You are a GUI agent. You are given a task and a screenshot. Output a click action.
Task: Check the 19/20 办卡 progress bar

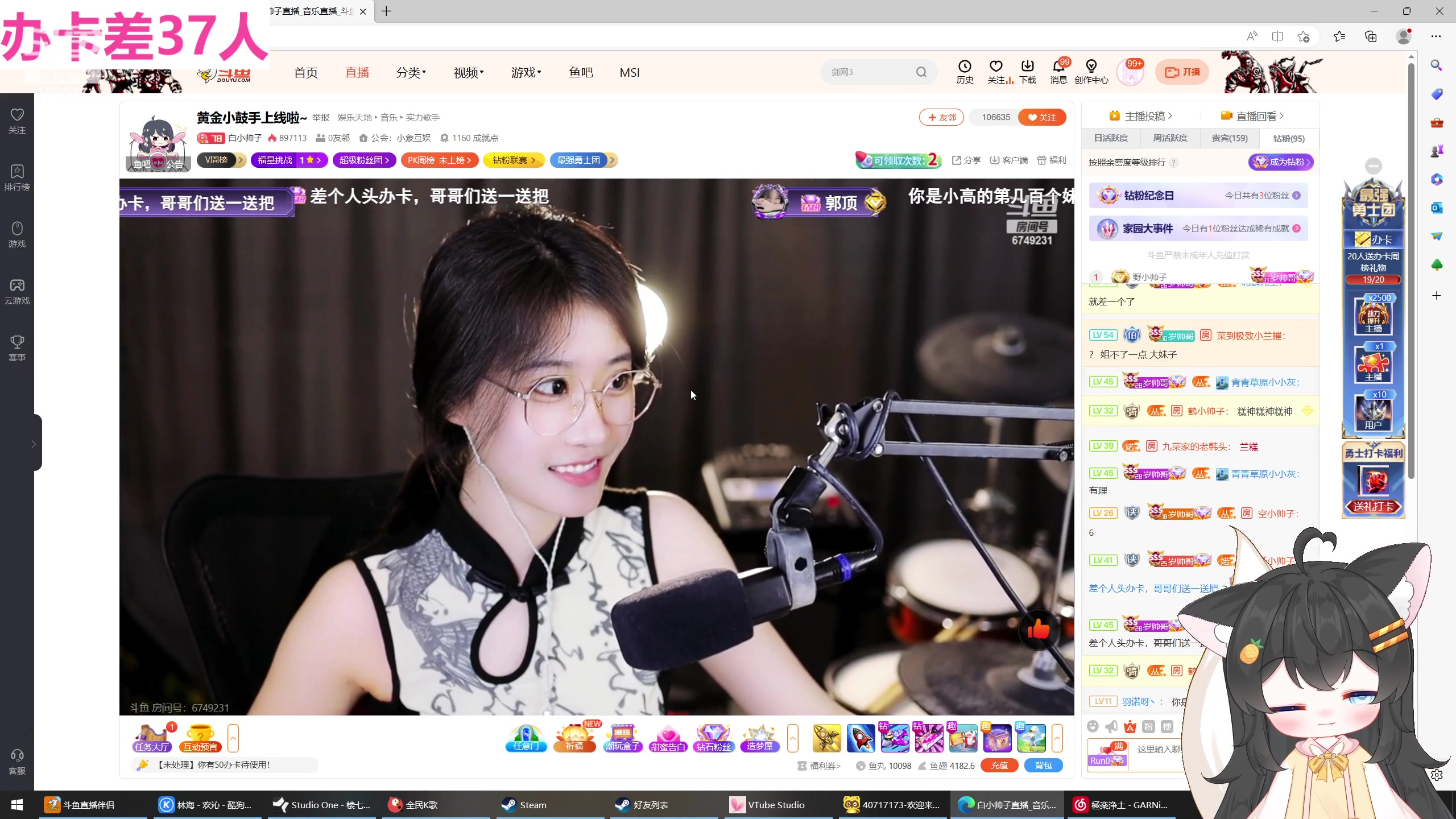1374,279
